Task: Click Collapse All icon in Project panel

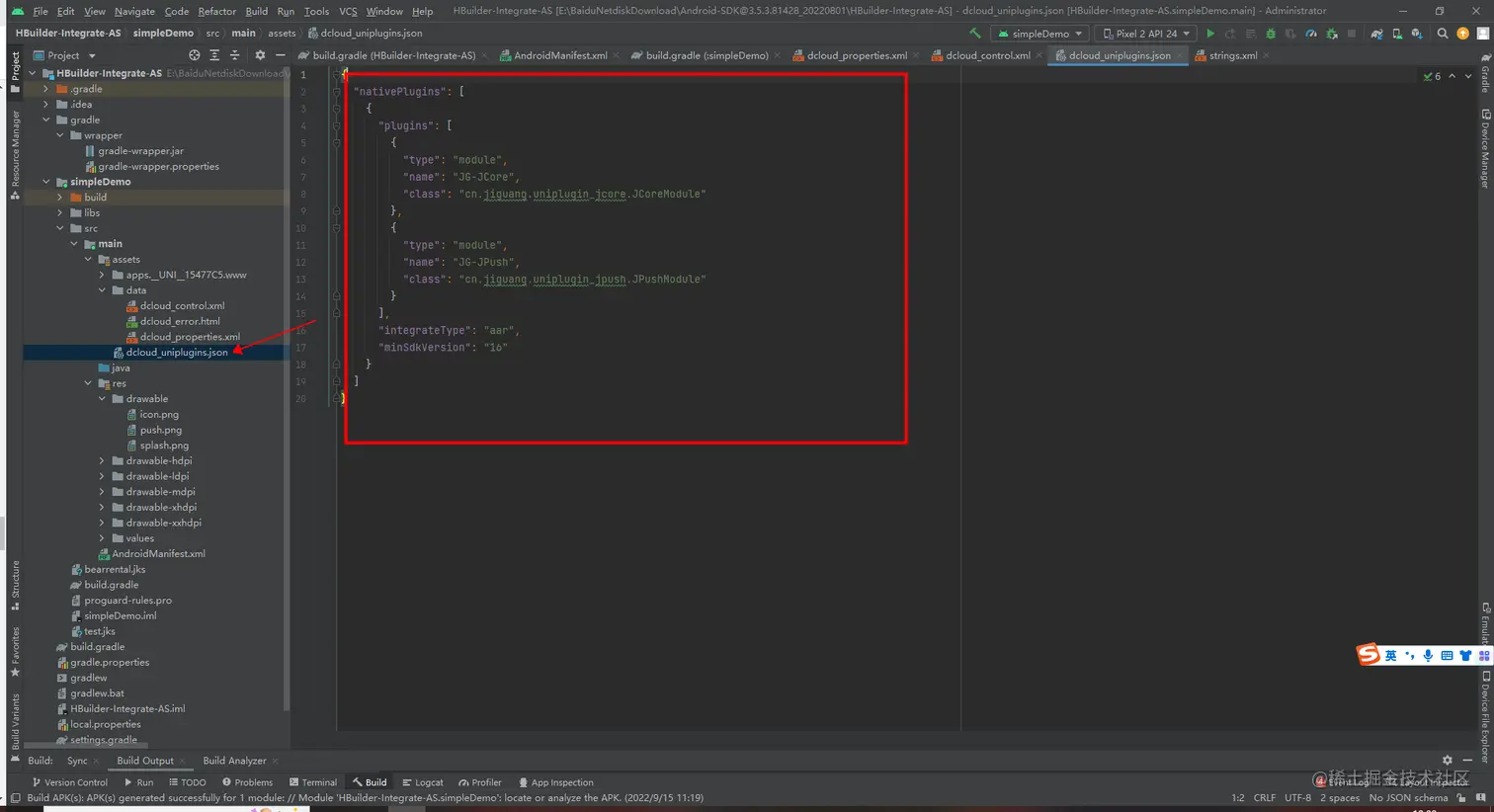Action: 234,55
